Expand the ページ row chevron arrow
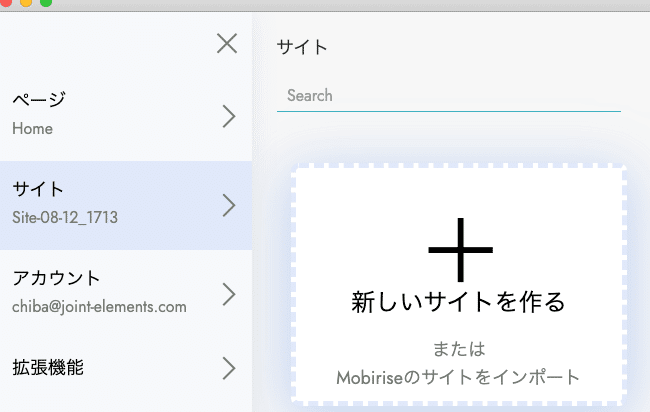 coord(229,116)
